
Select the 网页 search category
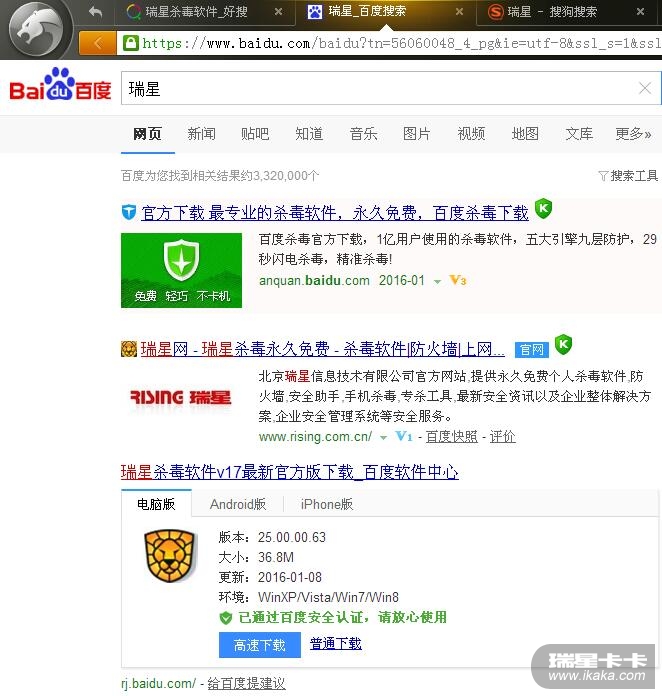(x=147, y=134)
